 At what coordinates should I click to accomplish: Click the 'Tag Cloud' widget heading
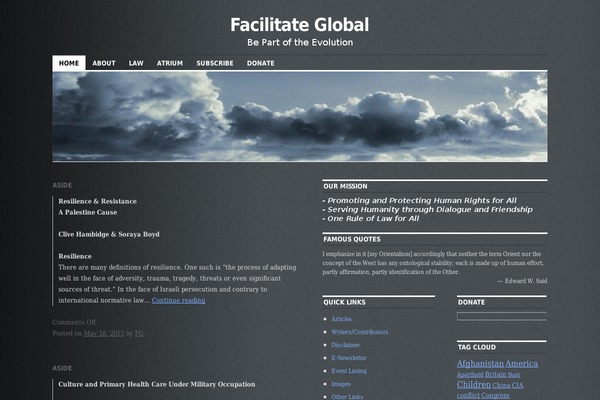click(x=477, y=348)
